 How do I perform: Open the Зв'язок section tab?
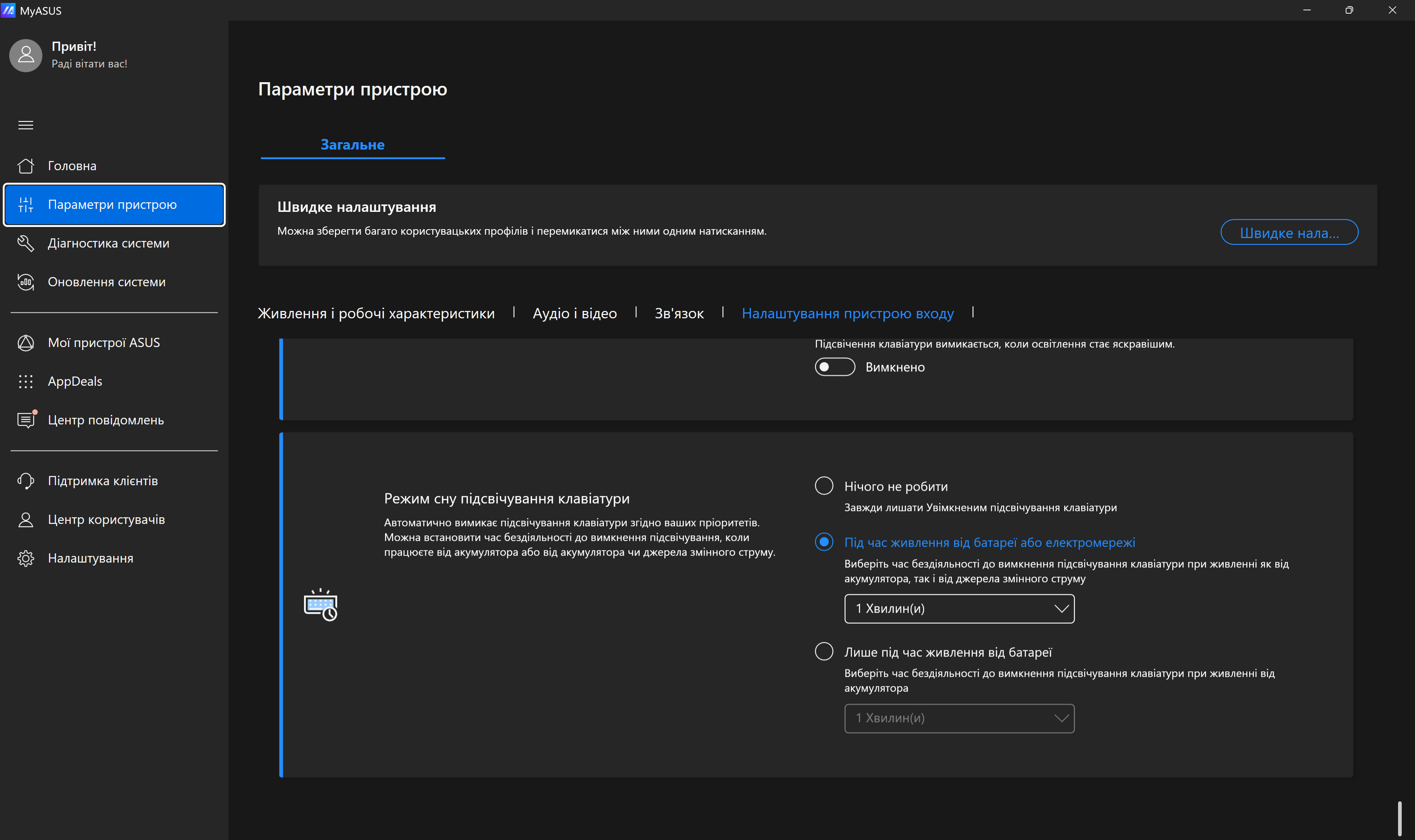coord(679,314)
